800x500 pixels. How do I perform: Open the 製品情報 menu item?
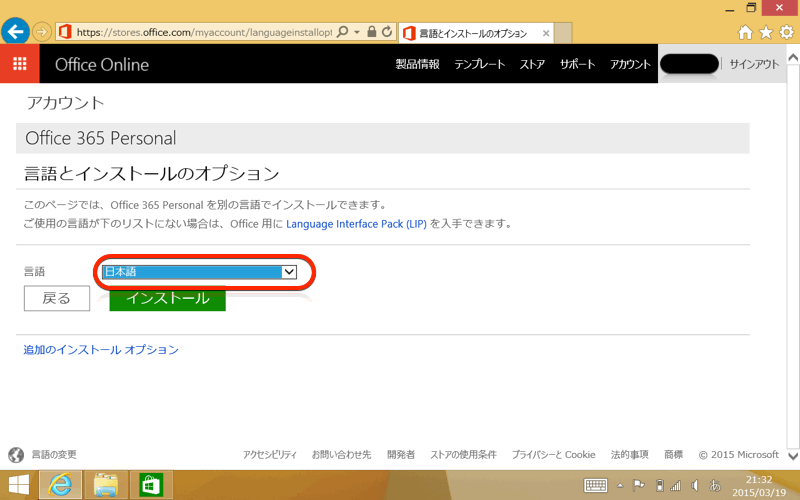tap(417, 64)
